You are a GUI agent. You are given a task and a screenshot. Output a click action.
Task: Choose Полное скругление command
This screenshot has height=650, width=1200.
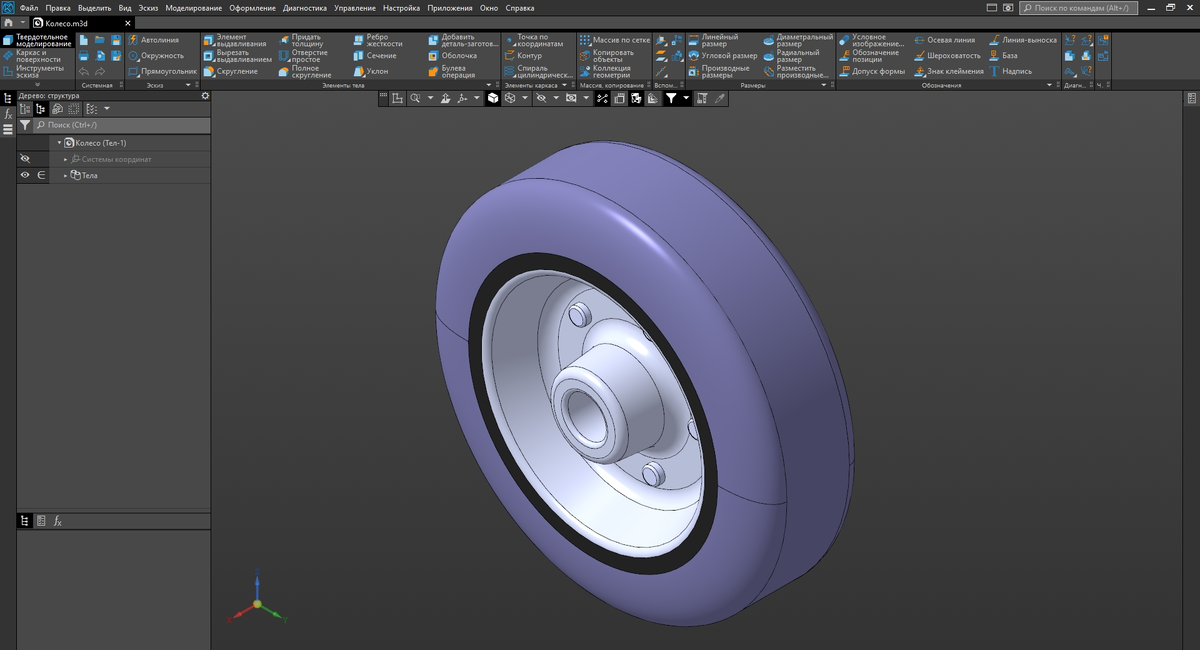click(x=304, y=72)
